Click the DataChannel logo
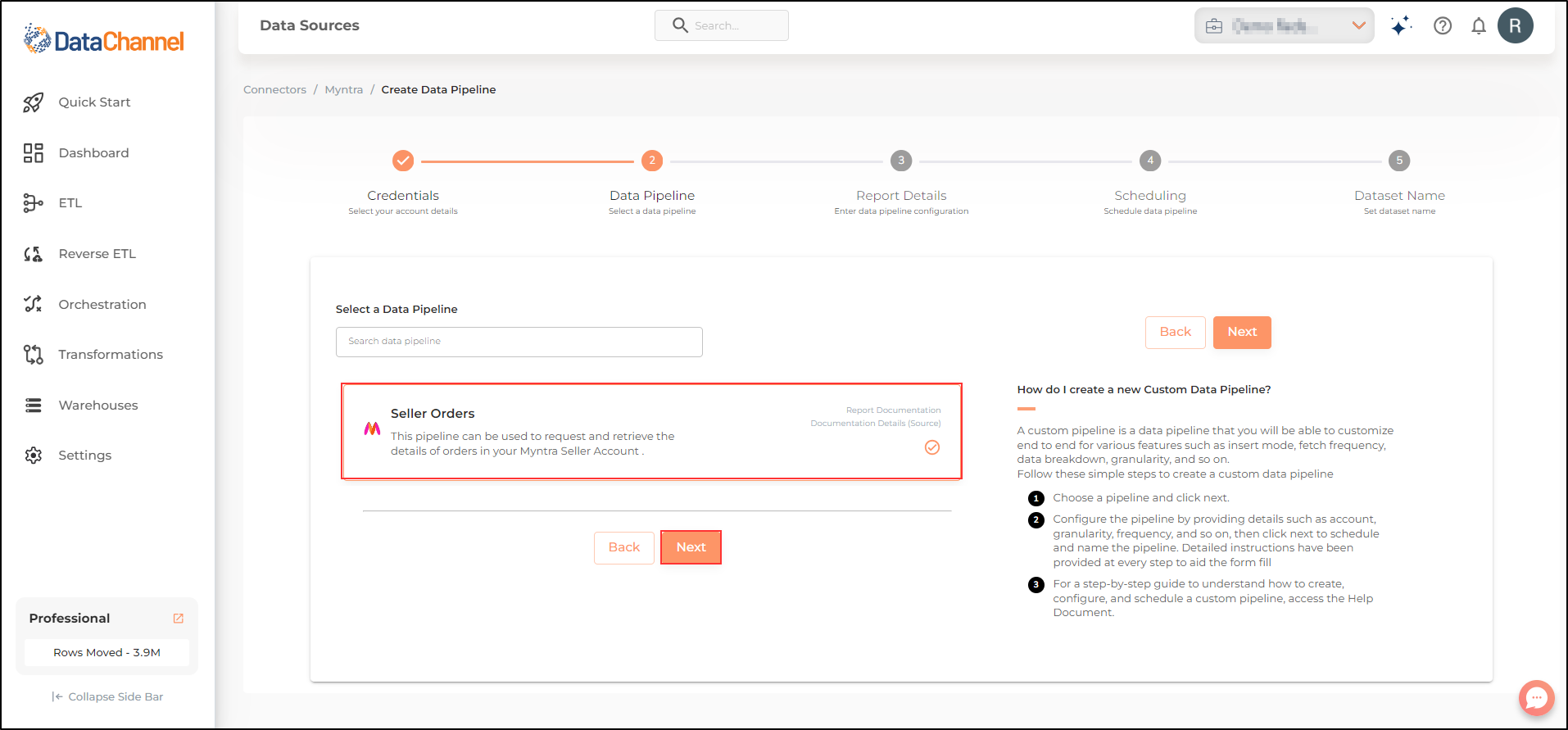1568x730 pixels. (x=104, y=39)
